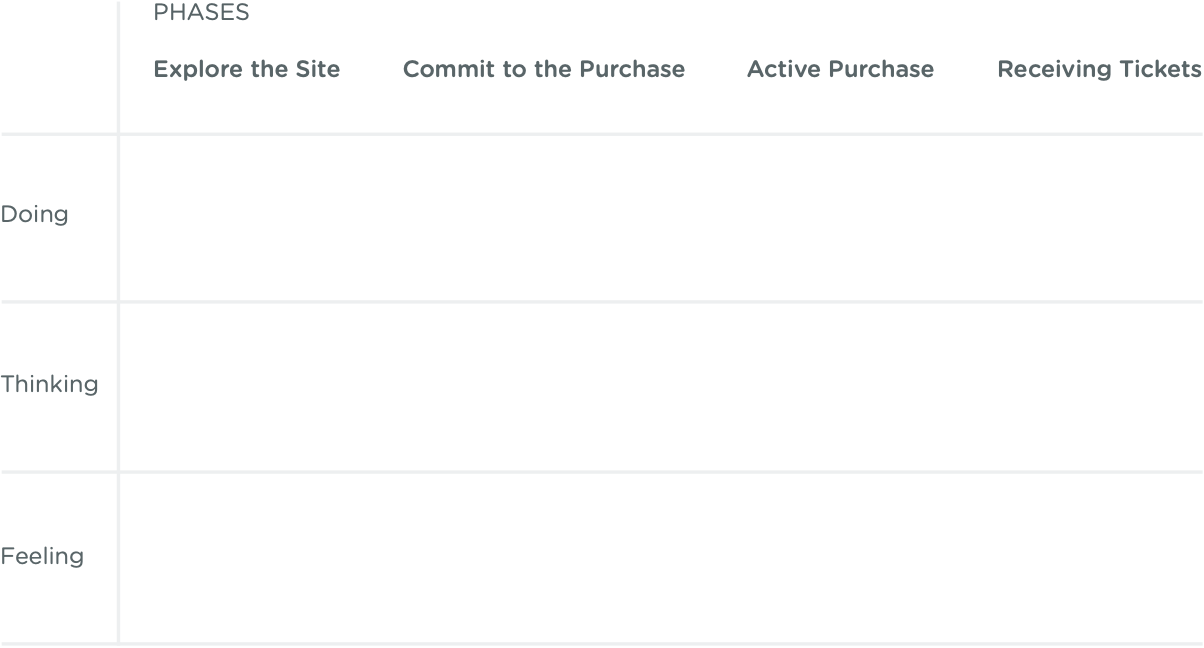Click Thinking cell under Commit to the Purchase

pos(543,387)
